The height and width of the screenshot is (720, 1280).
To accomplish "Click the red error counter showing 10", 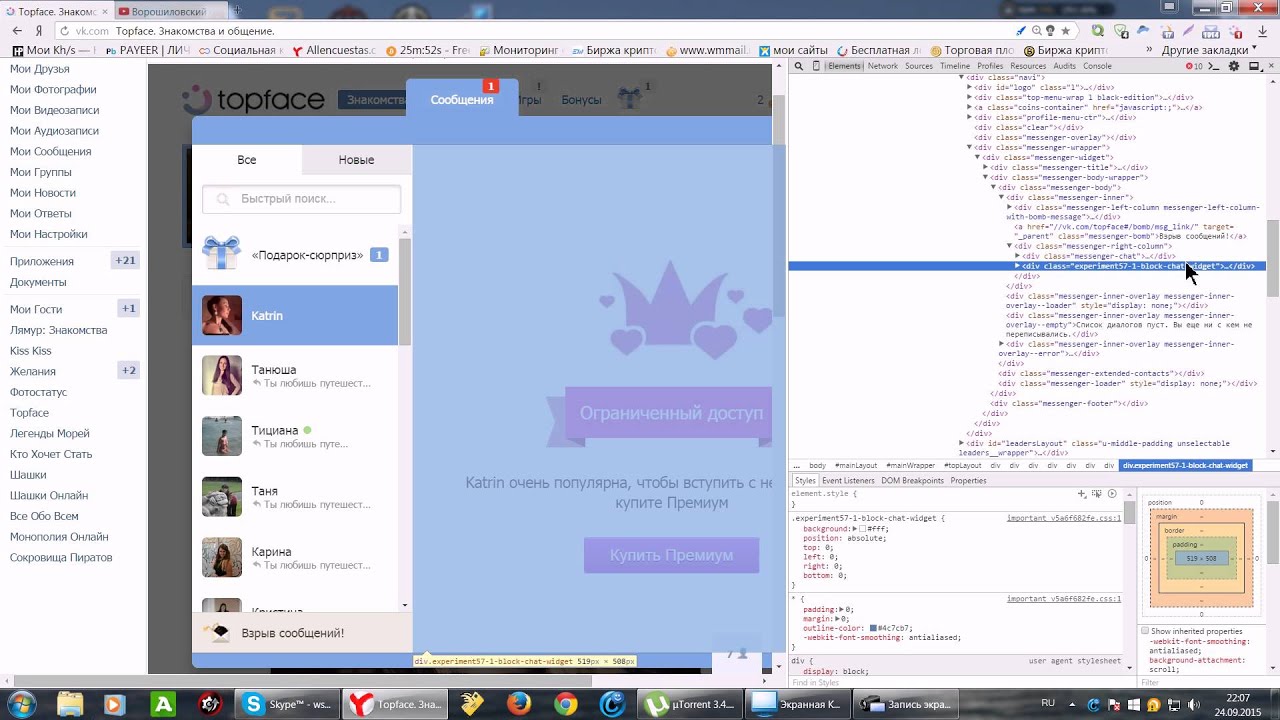I will [x=1194, y=66].
